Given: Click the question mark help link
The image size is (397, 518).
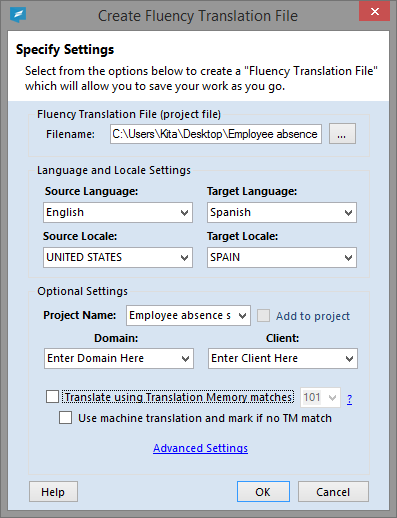Looking at the screenshot, I should point(349,399).
